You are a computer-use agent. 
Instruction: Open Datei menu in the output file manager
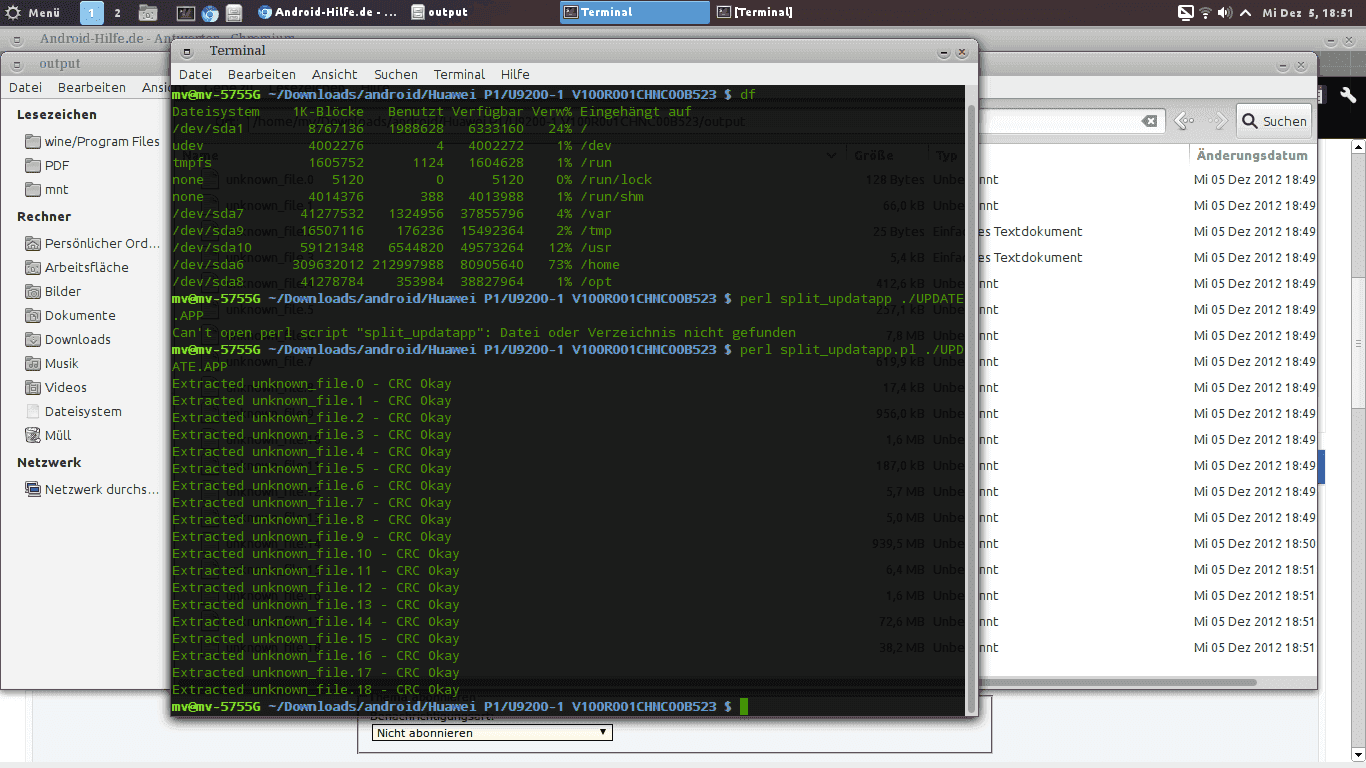25,87
